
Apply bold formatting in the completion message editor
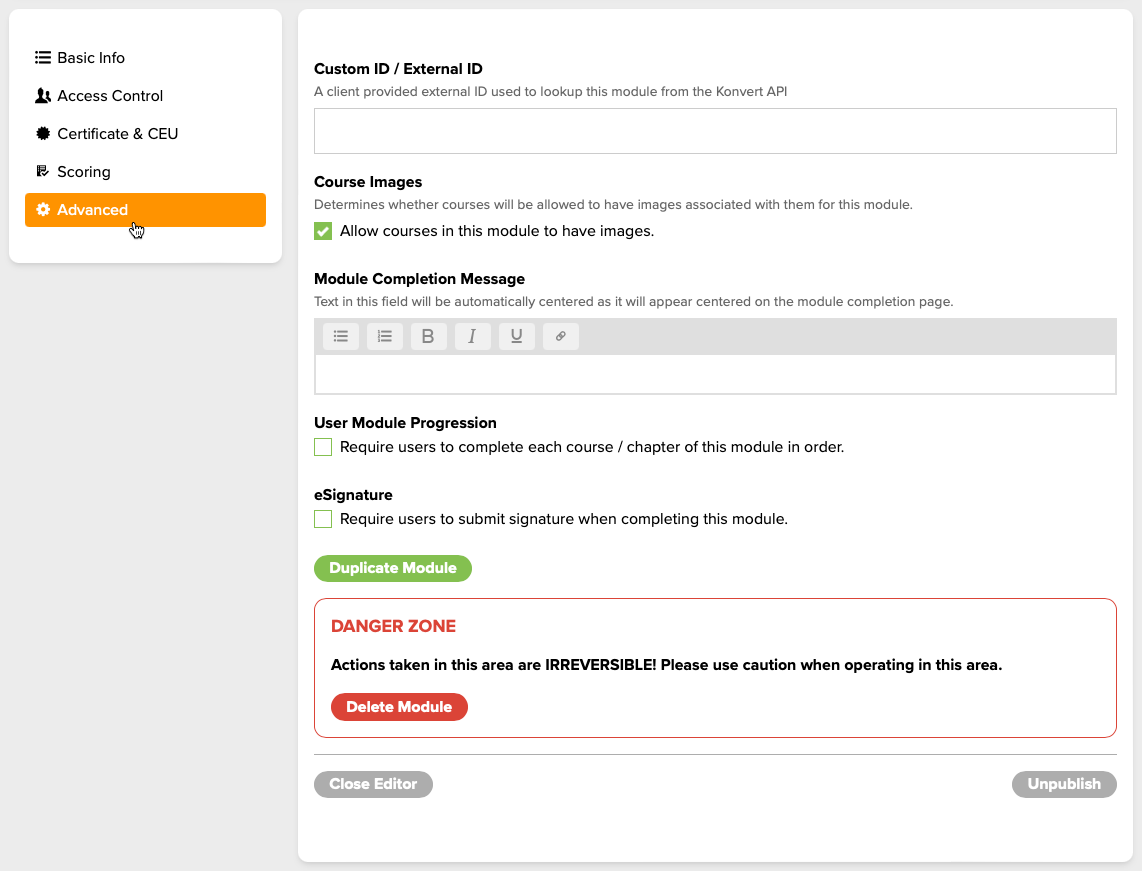point(428,336)
